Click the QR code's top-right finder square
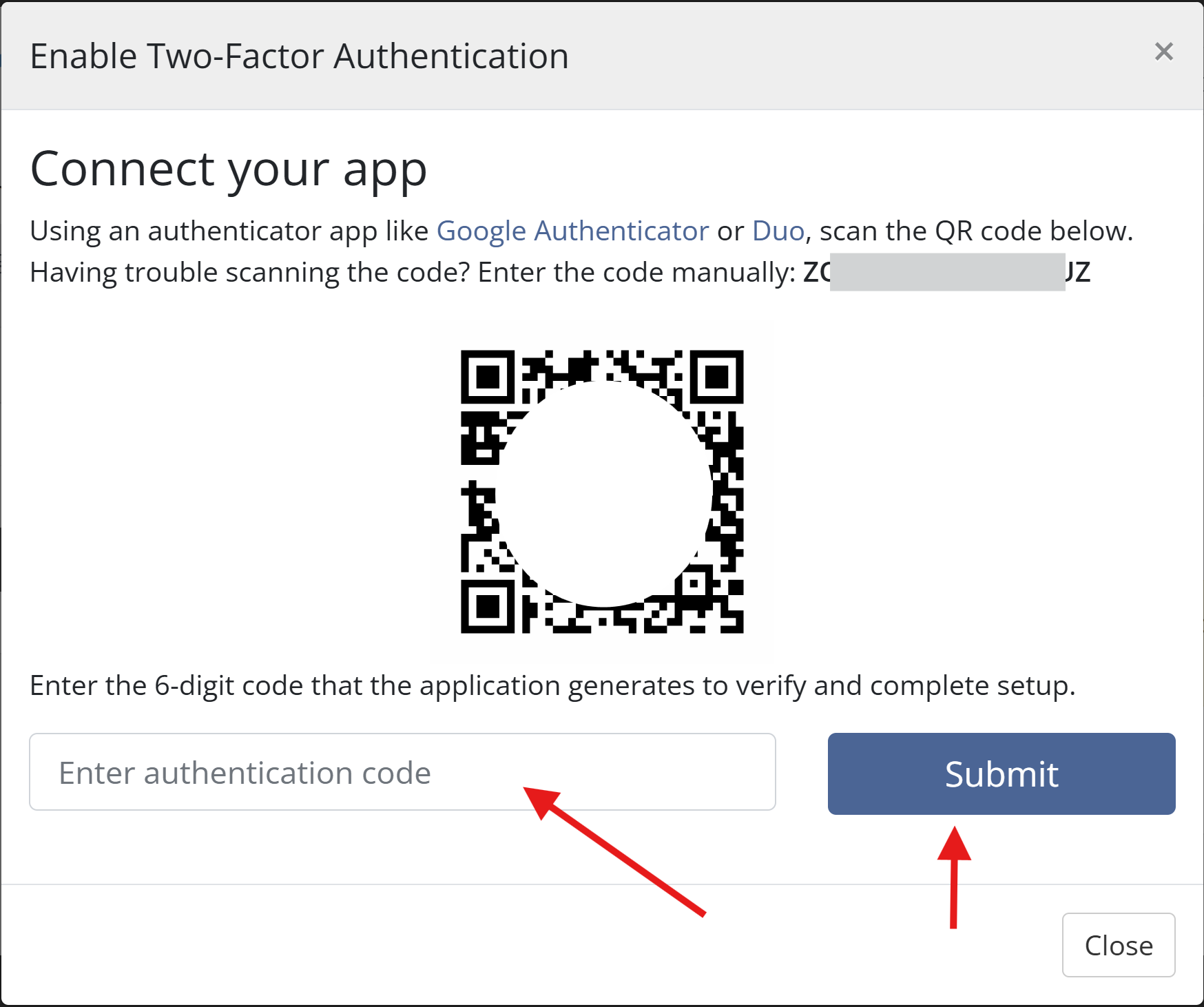This screenshot has width=1204, height=1007. 716,377
